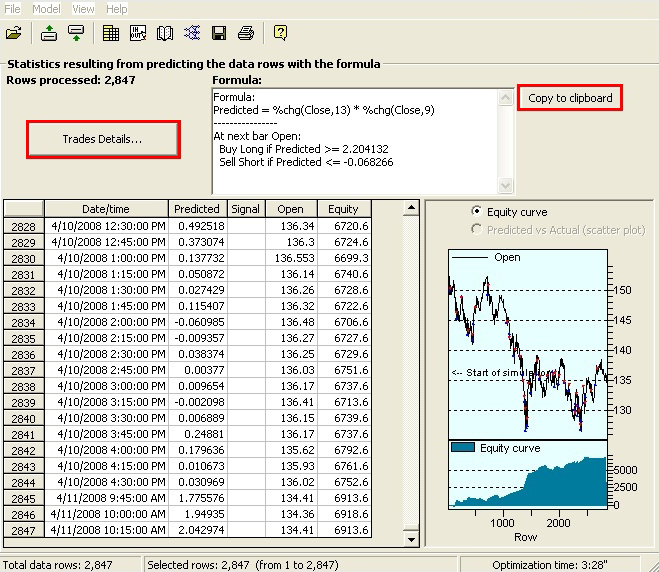The image size is (659, 572).
Task: Click equity value 6918.6
Action: click(x=344, y=514)
